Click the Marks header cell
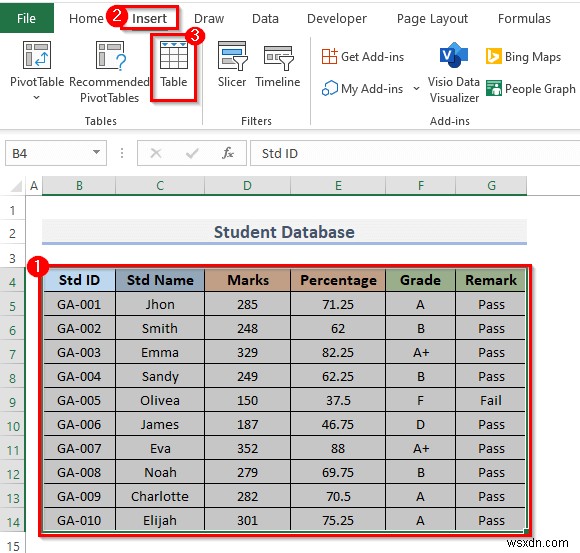This screenshot has height=553, width=580. pos(247,280)
